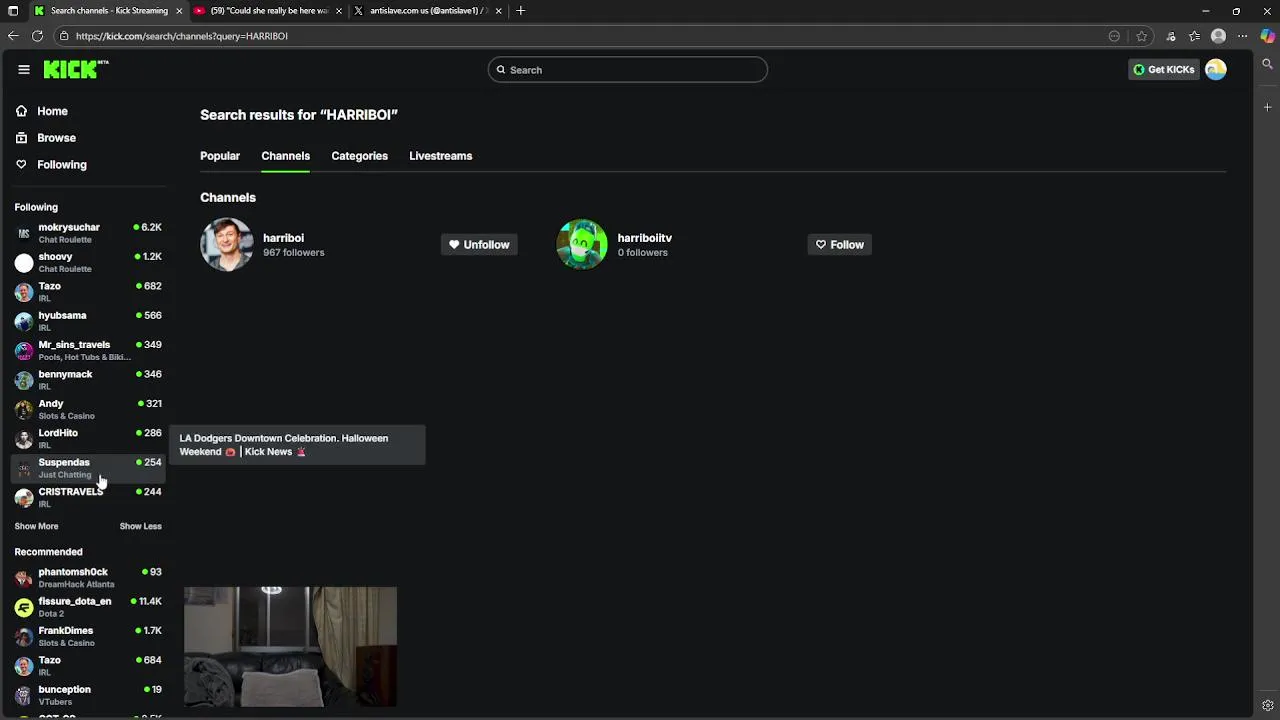Open browser media control icon
This screenshot has height=720, width=1280.
(x=1170, y=36)
